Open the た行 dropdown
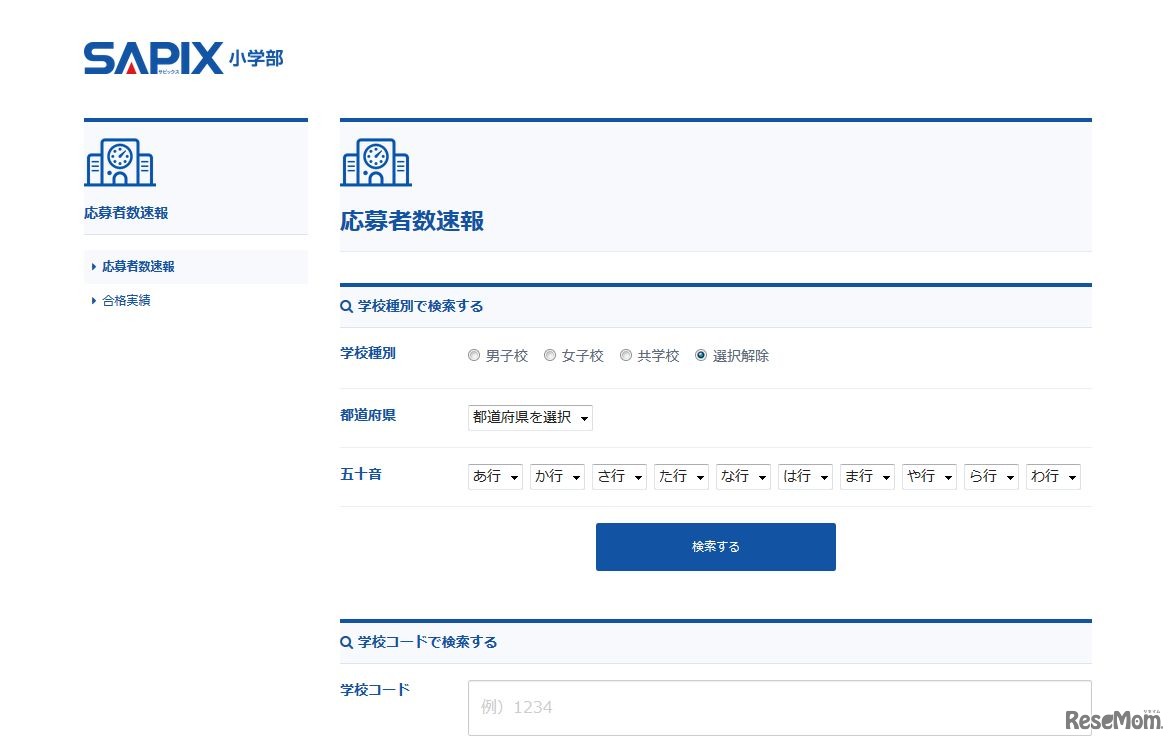 pyautogui.click(x=681, y=477)
